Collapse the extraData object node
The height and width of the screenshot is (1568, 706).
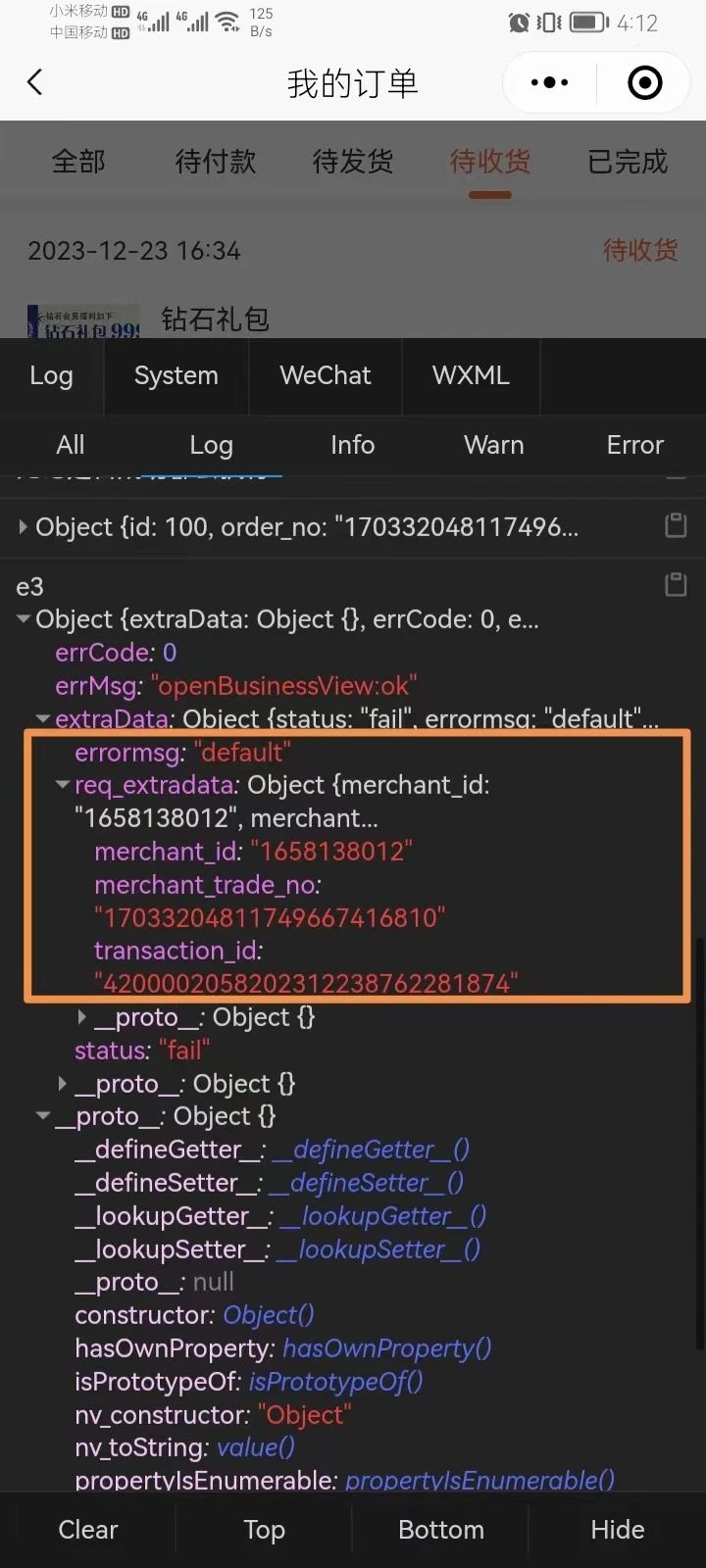click(x=42, y=719)
